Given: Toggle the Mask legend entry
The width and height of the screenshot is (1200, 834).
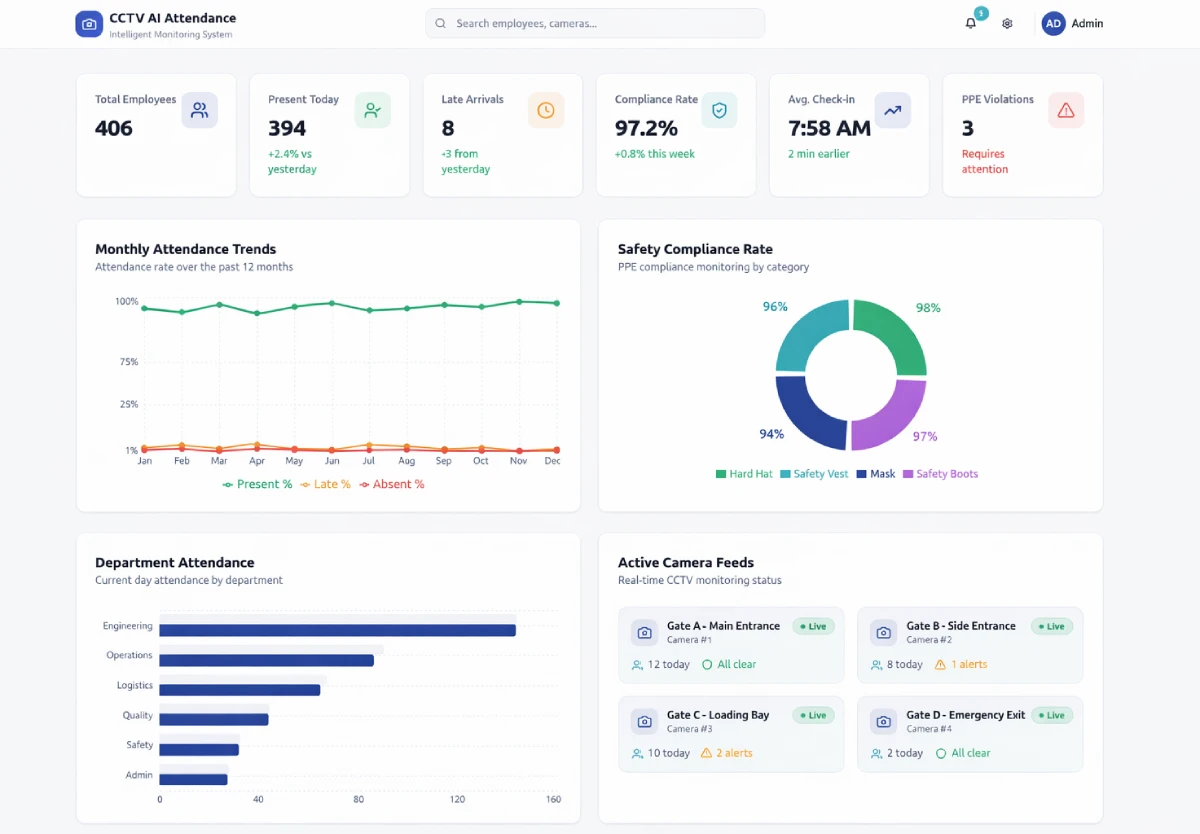Looking at the screenshot, I should tap(876, 474).
